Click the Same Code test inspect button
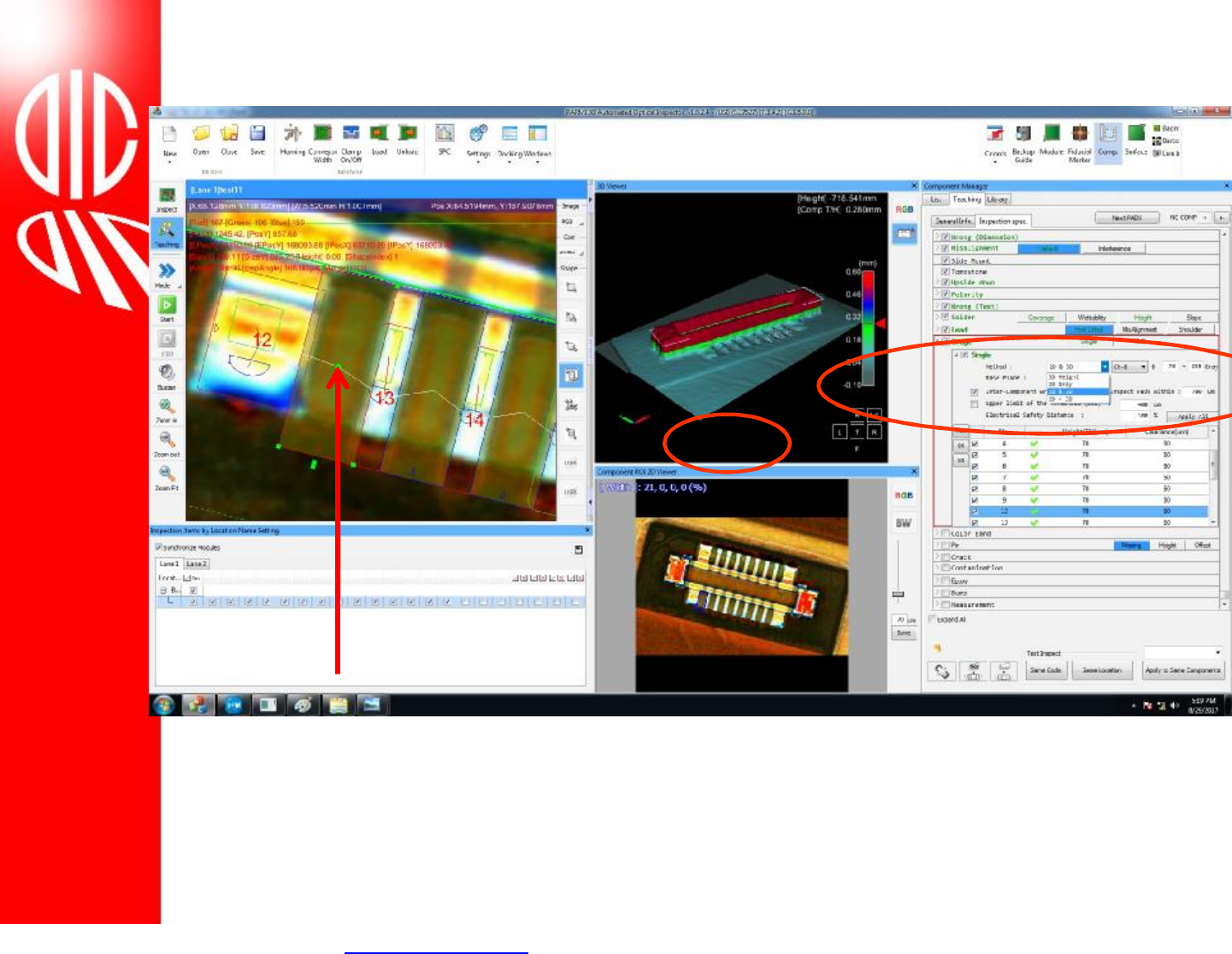The width and height of the screenshot is (1232, 954). click(x=1045, y=670)
